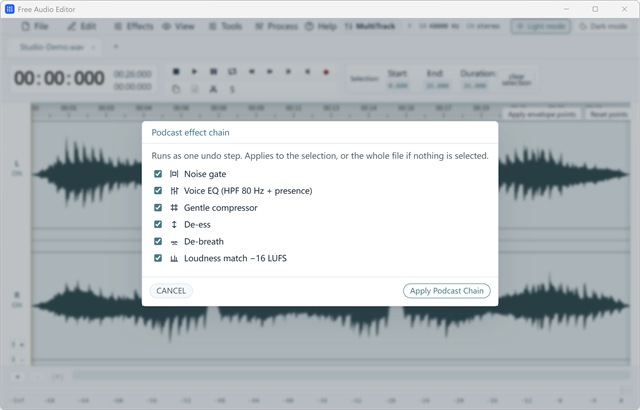
Task: Open the Process menu
Action: pyautogui.click(x=277, y=27)
